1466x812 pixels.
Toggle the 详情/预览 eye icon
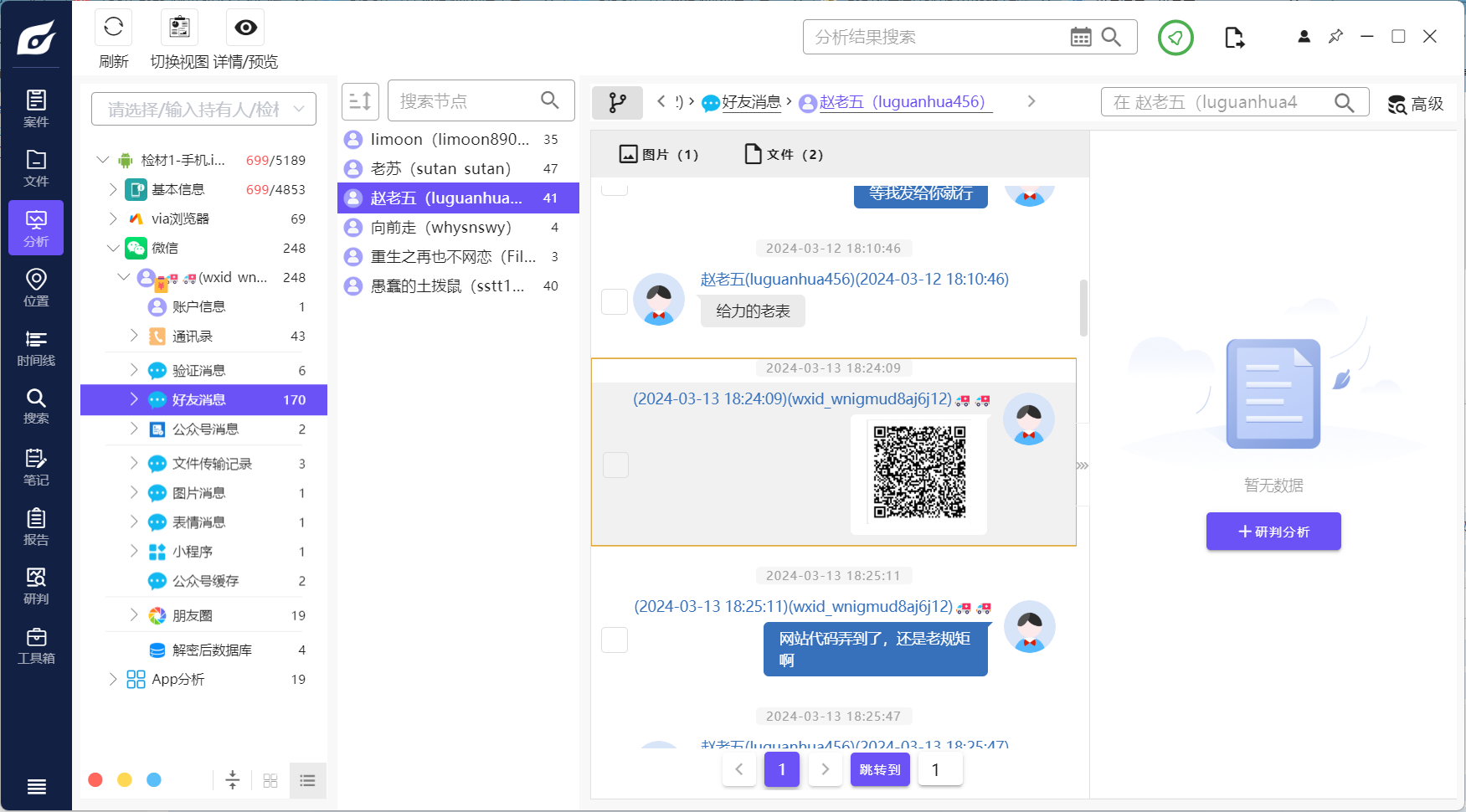pos(245,28)
